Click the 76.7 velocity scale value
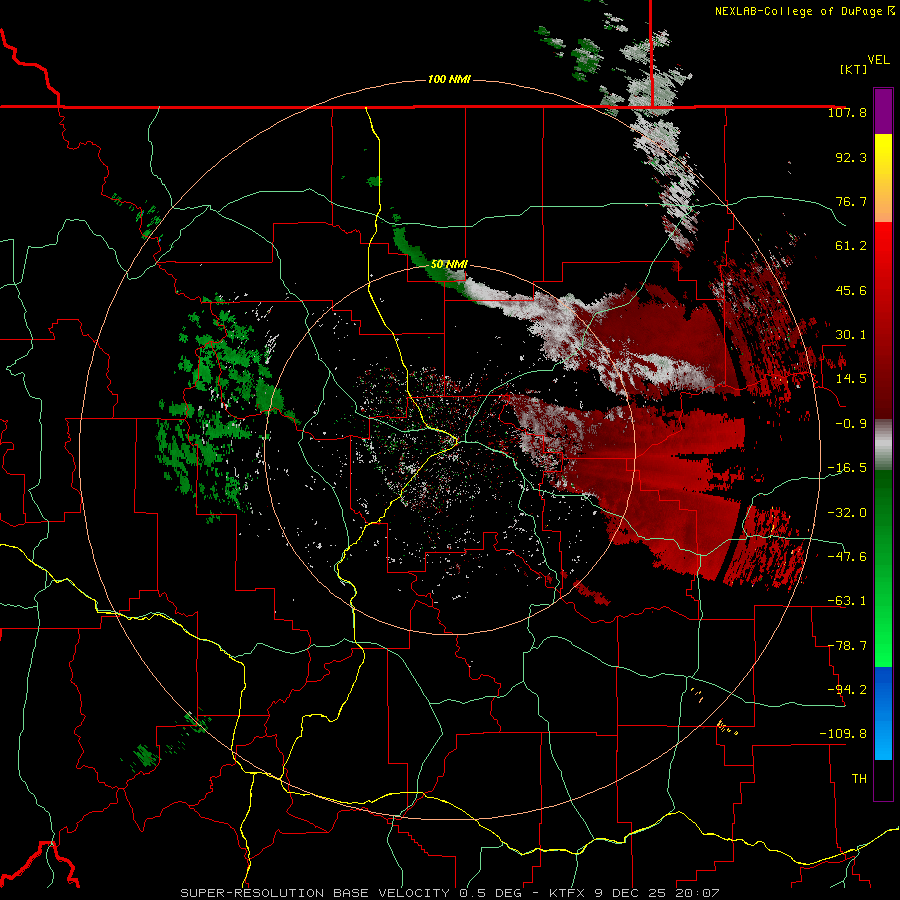900x900 pixels. click(x=851, y=201)
